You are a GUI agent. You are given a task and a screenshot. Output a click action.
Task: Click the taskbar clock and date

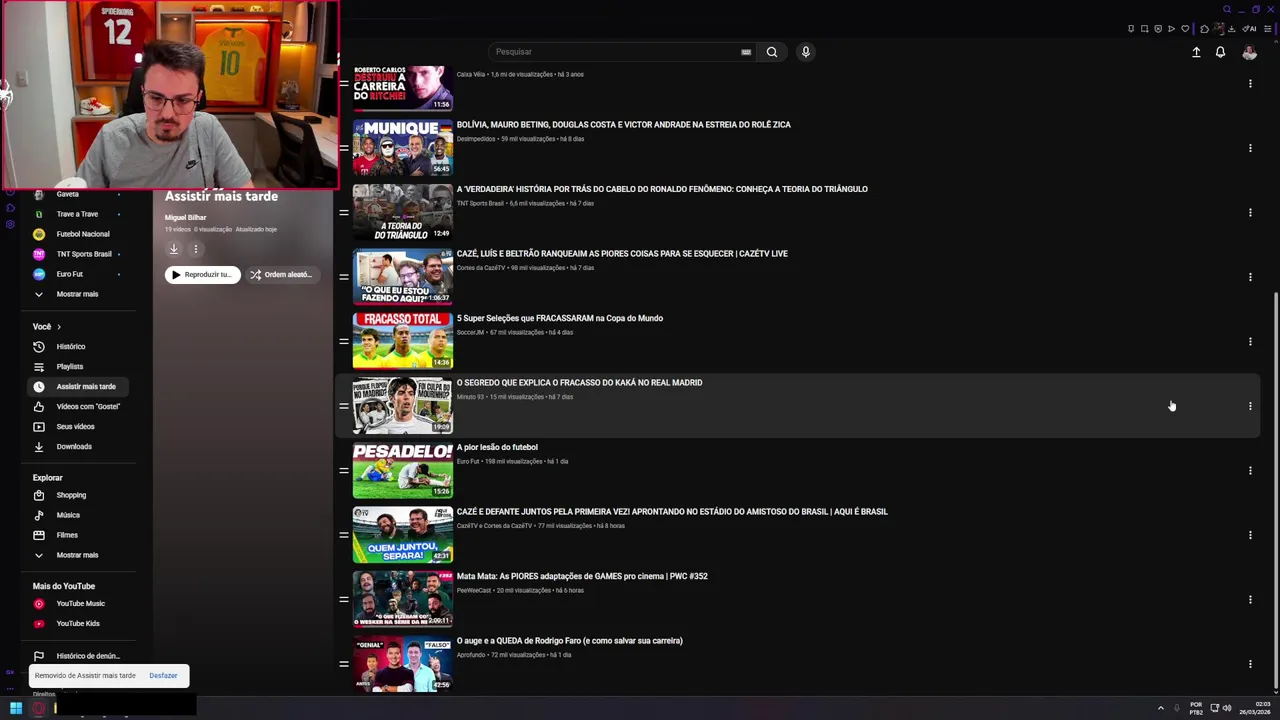click(x=1255, y=709)
